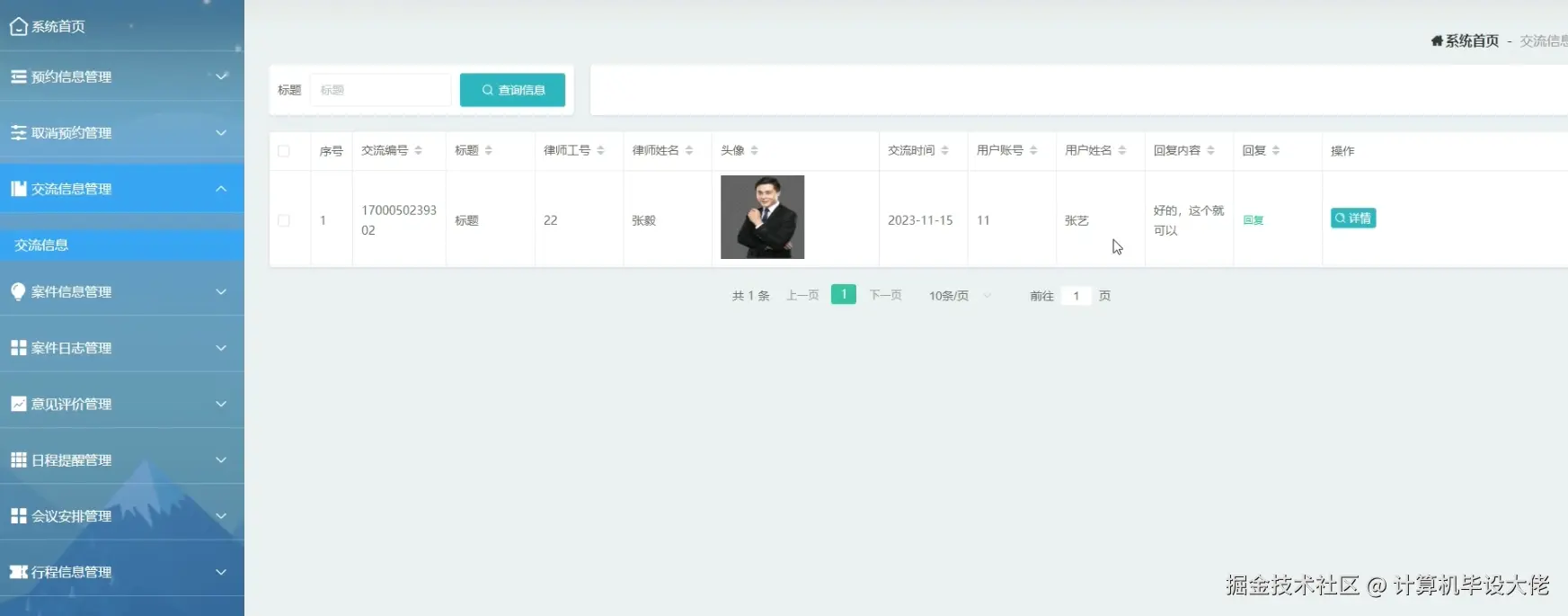Expand 取消预约管理 chevron
The height and width of the screenshot is (616, 1568).
221,132
